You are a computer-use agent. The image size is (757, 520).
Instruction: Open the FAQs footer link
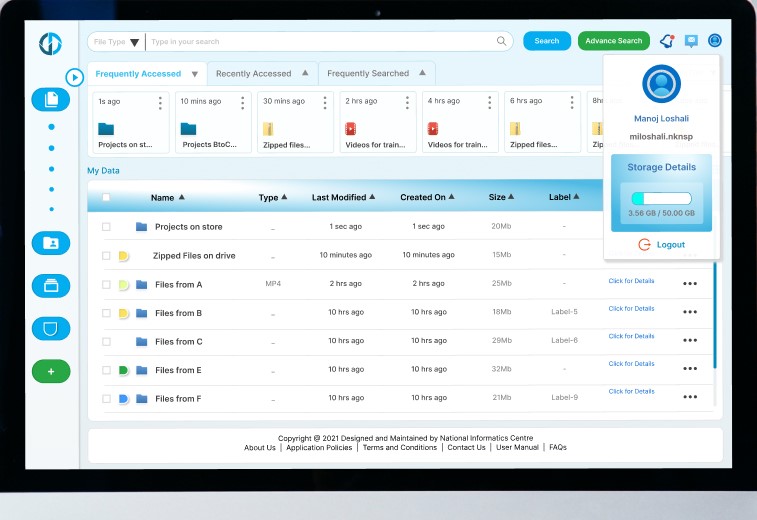558,448
